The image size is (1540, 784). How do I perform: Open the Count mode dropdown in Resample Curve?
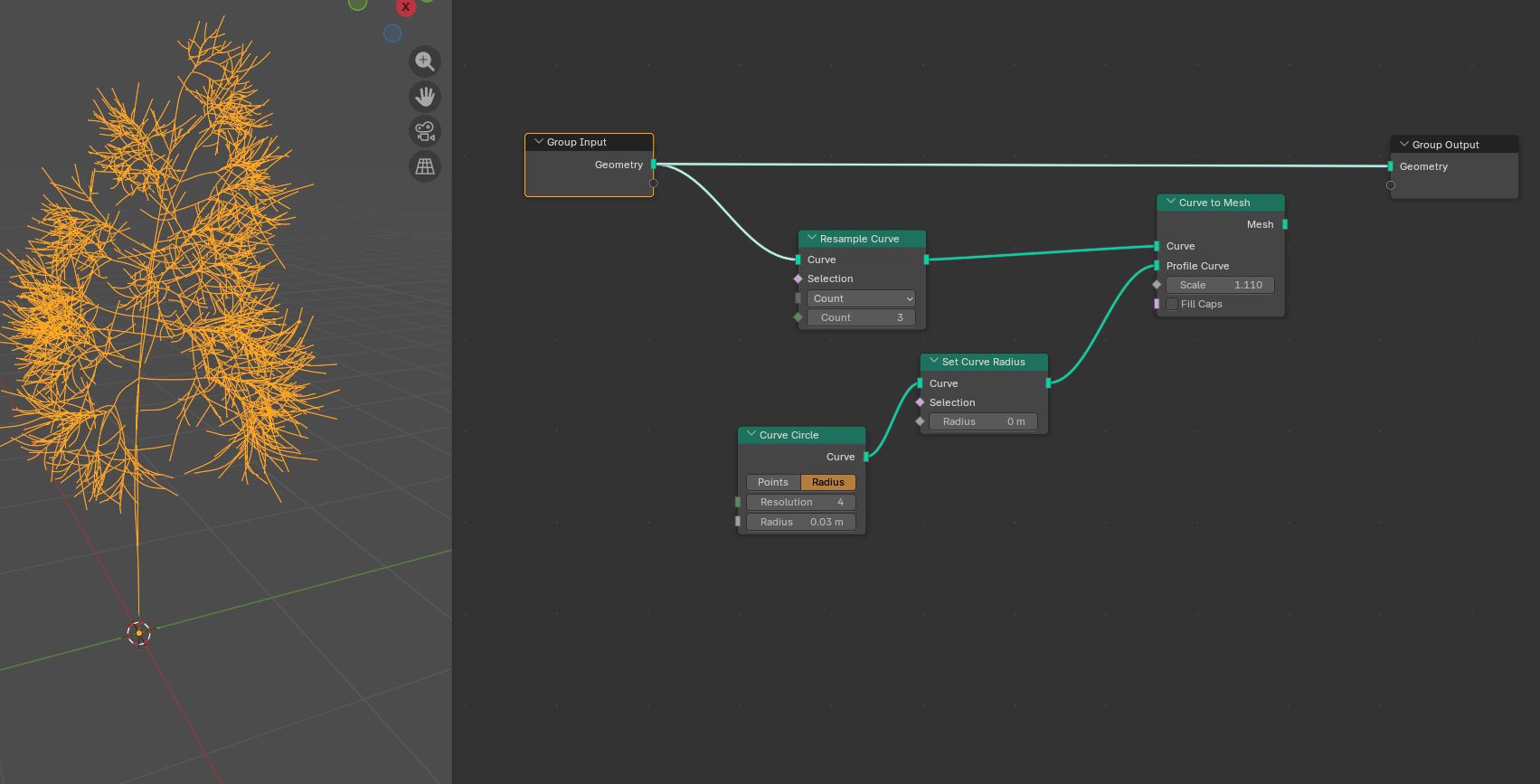click(x=861, y=298)
